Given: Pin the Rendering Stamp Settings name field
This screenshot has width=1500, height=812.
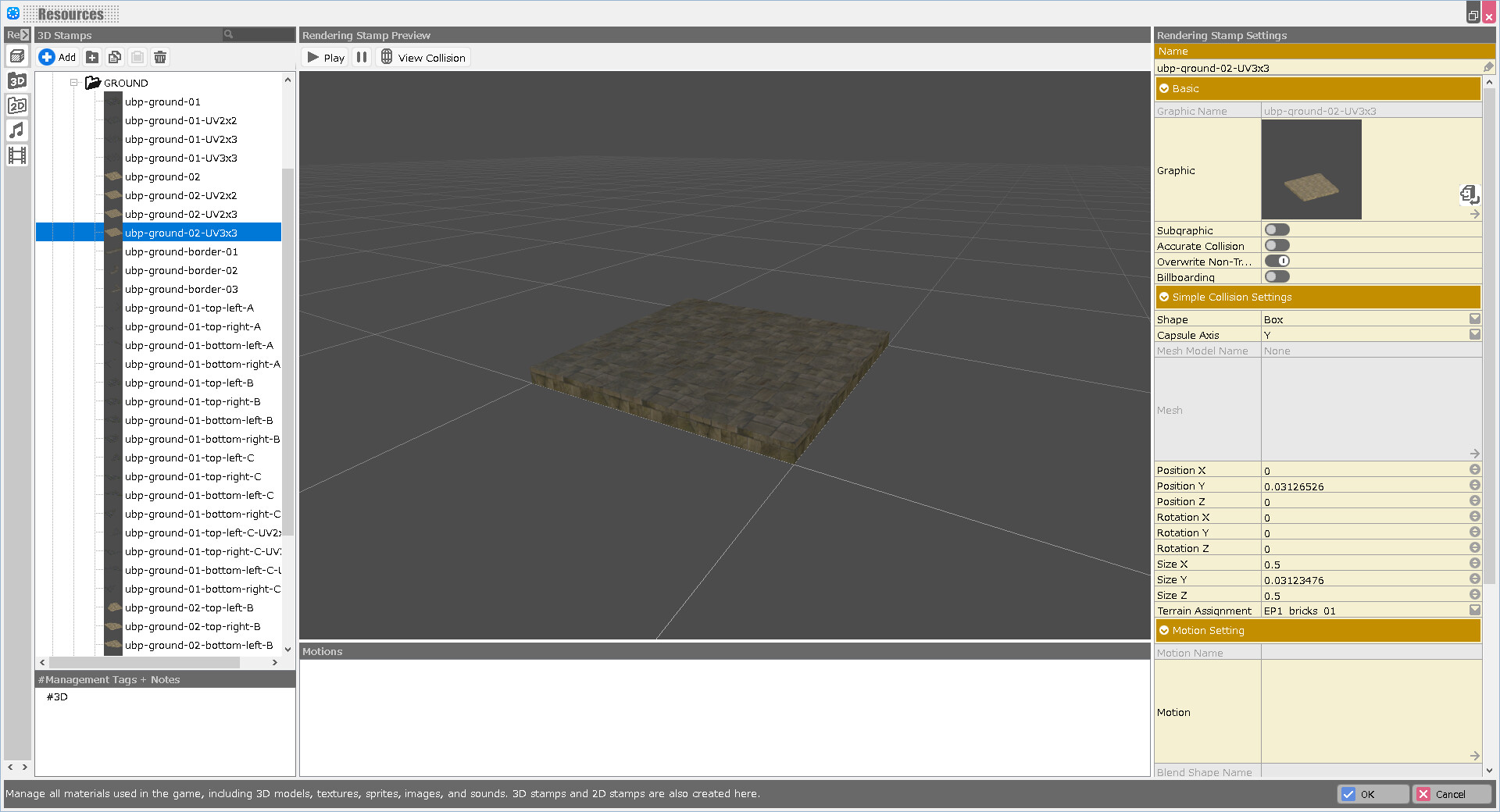Looking at the screenshot, I should (1488, 67).
